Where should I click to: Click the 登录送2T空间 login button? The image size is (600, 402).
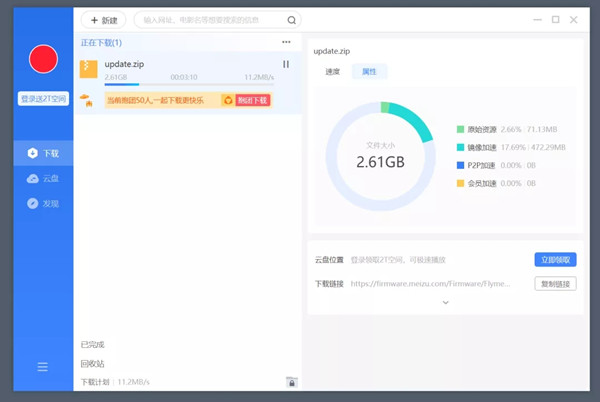(x=43, y=99)
